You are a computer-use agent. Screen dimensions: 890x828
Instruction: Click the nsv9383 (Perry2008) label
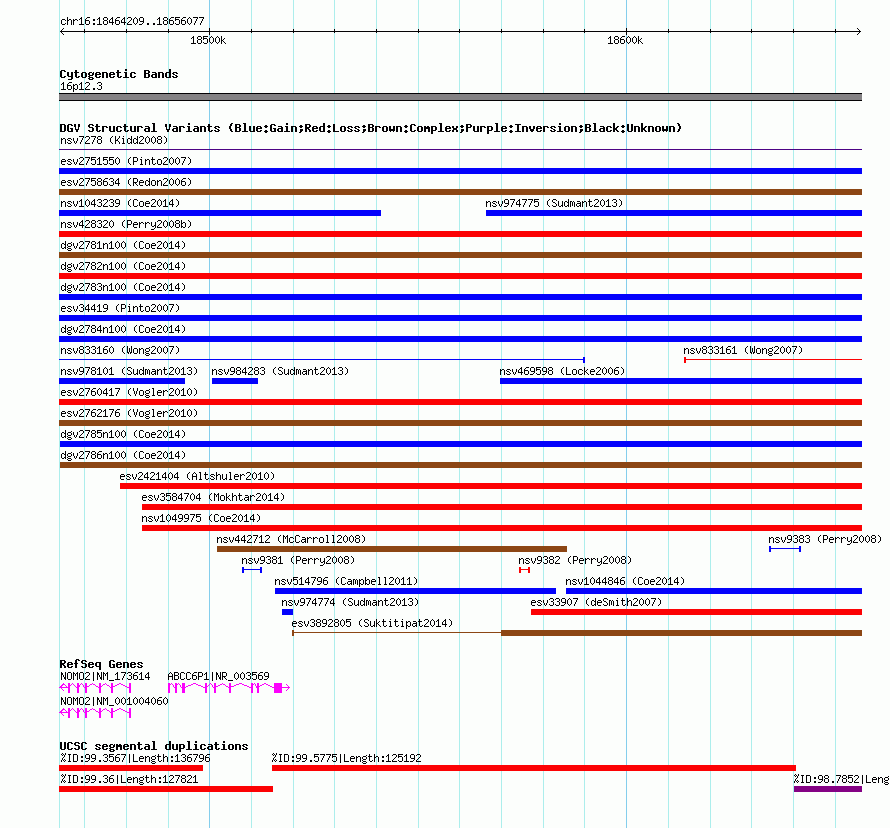click(825, 539)
